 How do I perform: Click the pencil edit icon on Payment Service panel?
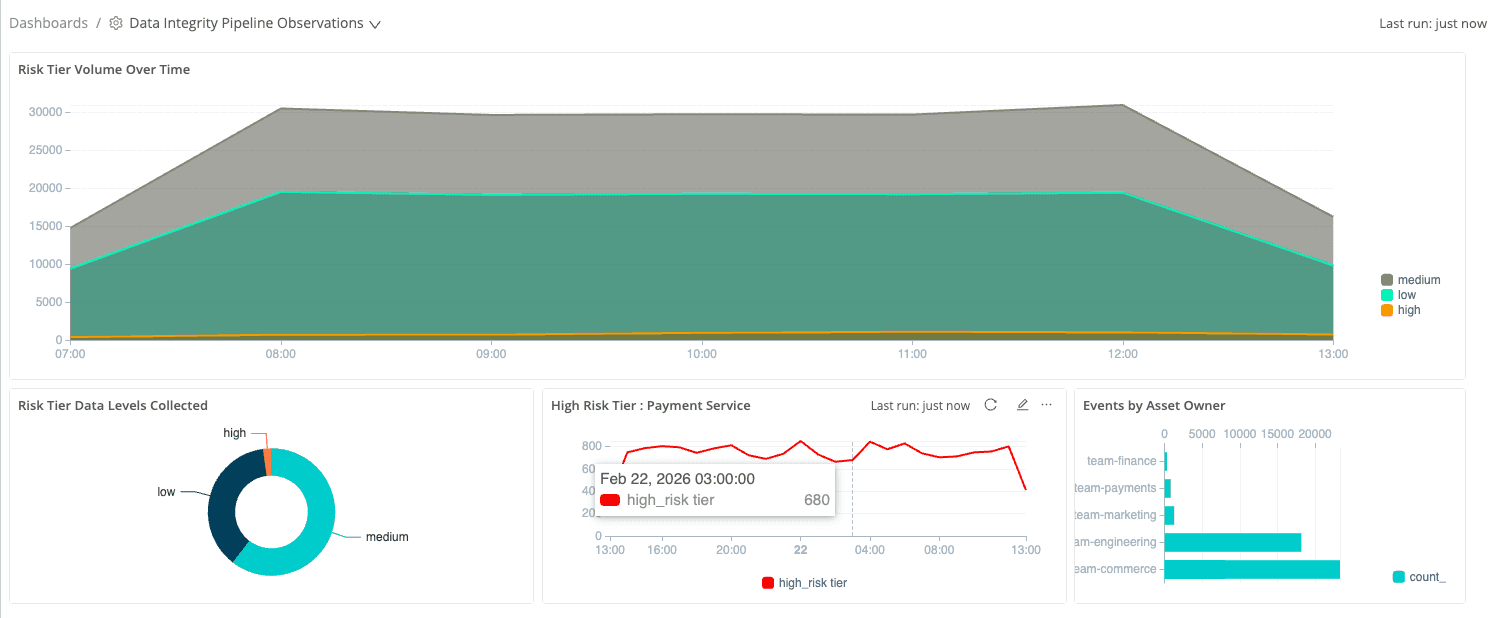point(1022,405)
